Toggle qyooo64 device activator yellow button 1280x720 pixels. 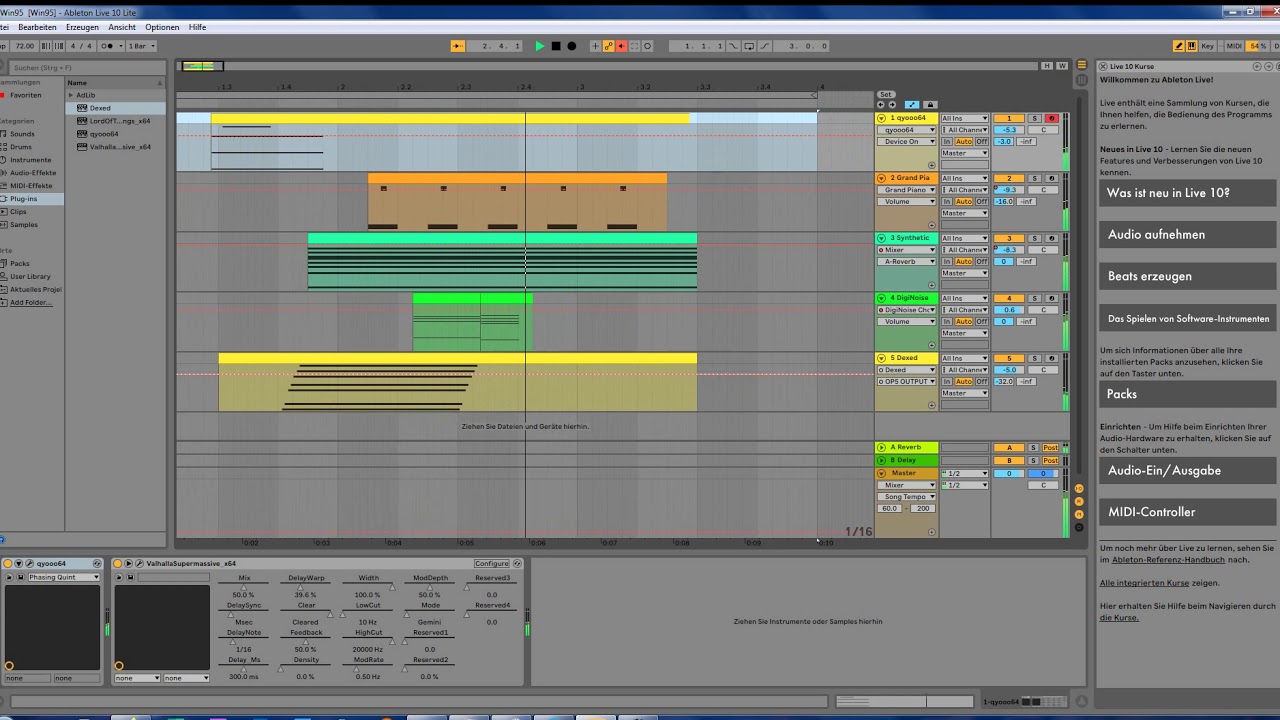[8, 564]
